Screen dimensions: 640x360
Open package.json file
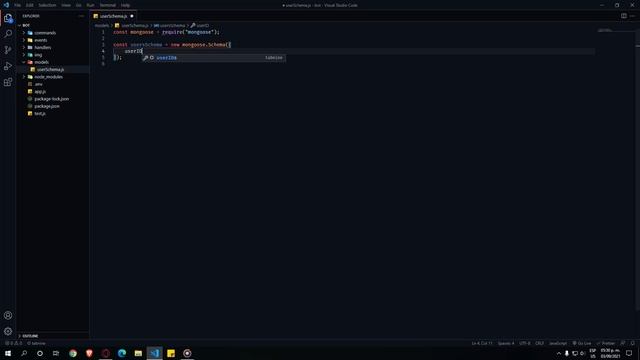click(x=47, y=106)
